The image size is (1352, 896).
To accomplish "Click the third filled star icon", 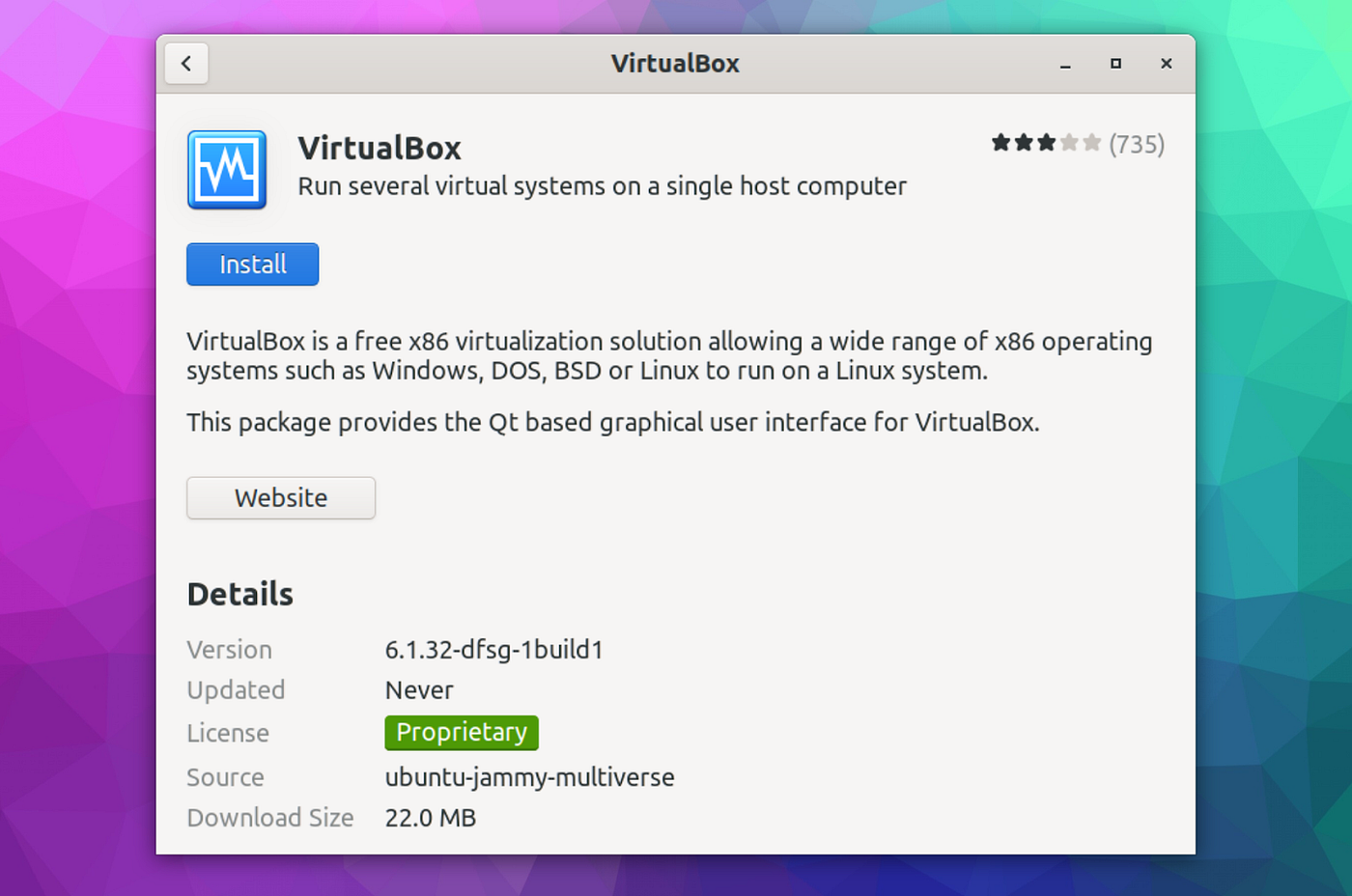I will pyautogui.click(x=1046, y=142).
